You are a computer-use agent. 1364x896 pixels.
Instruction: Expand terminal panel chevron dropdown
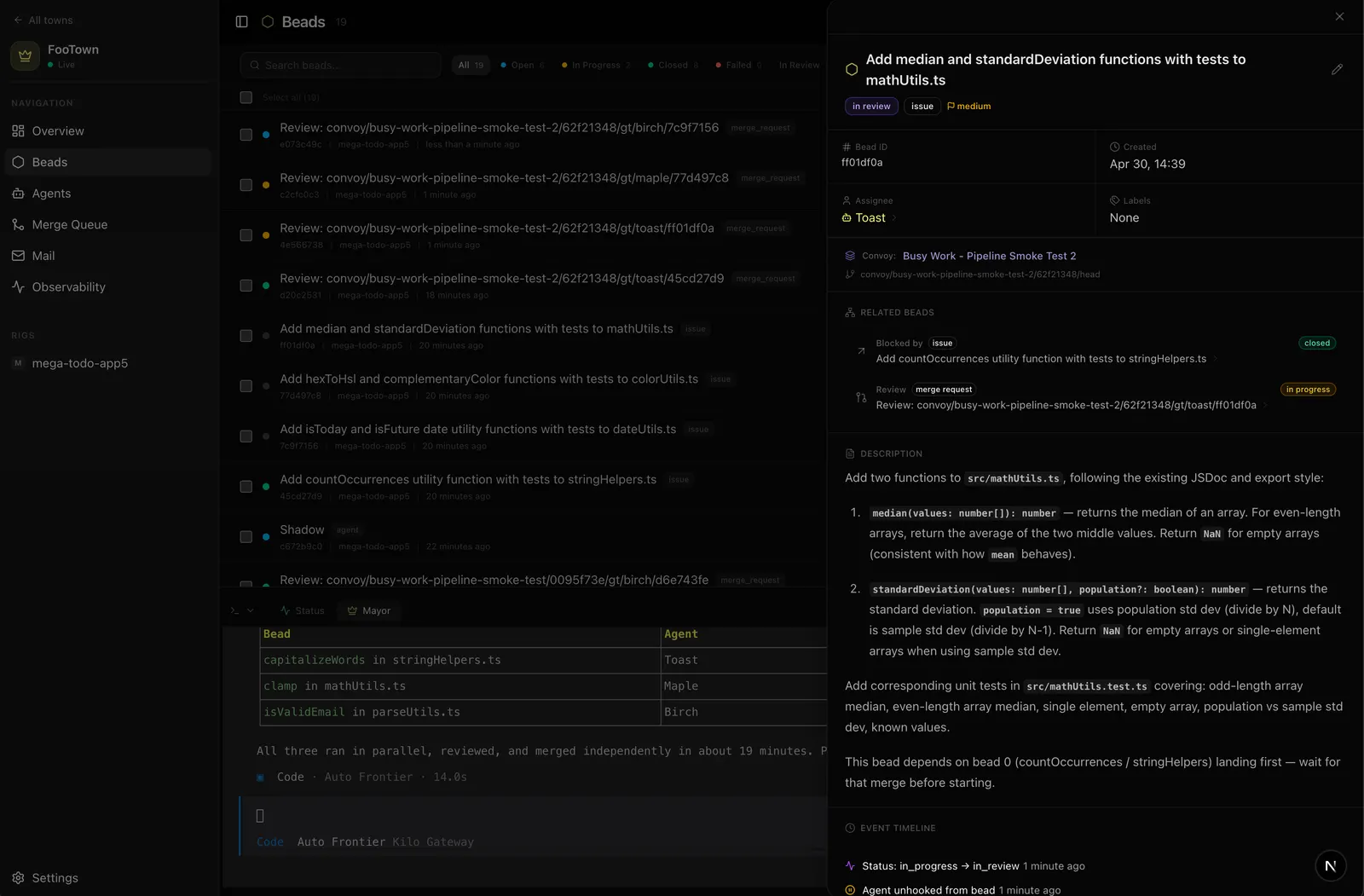(250, 610)
